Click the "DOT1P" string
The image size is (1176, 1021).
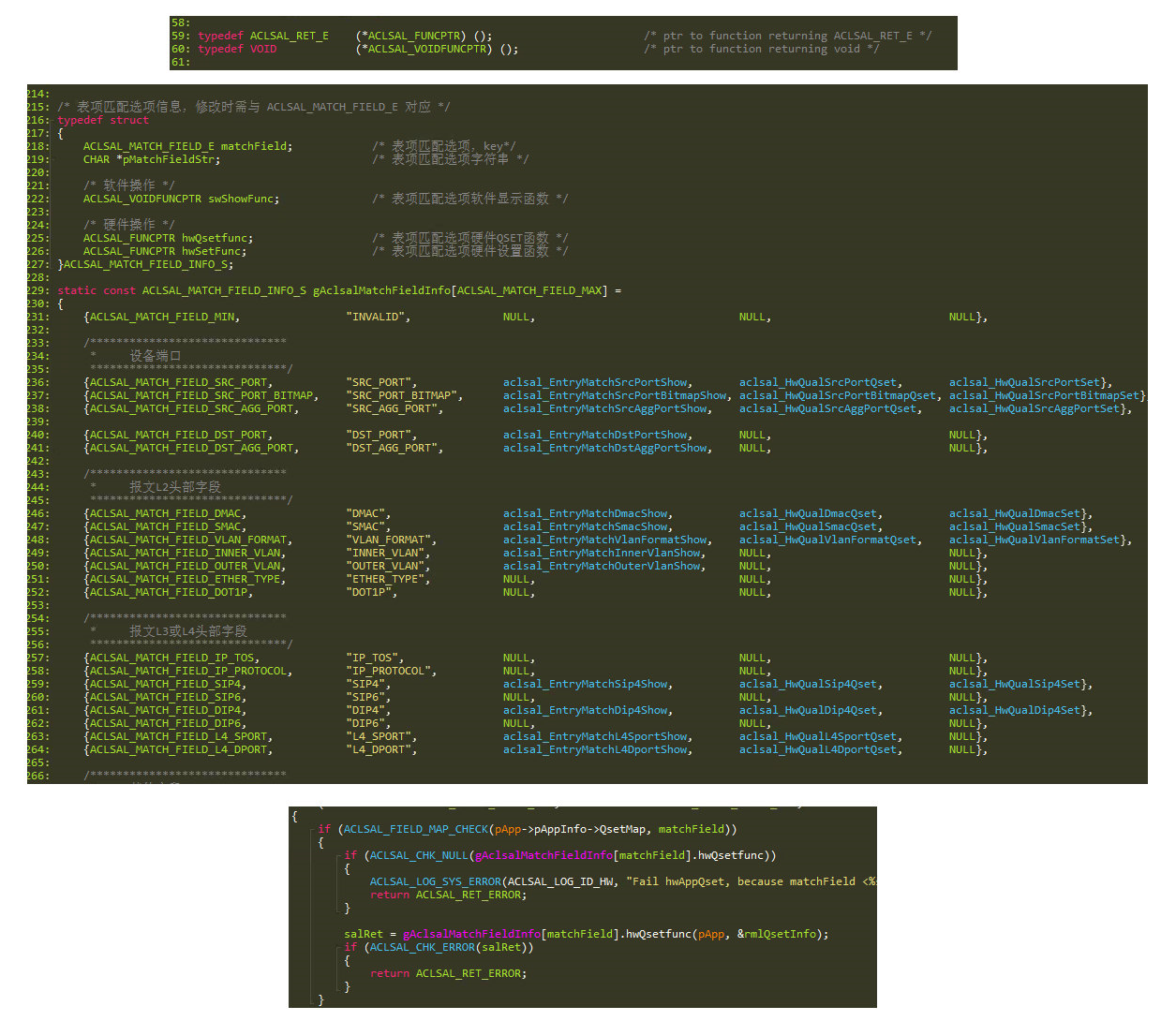pos(371,592)
